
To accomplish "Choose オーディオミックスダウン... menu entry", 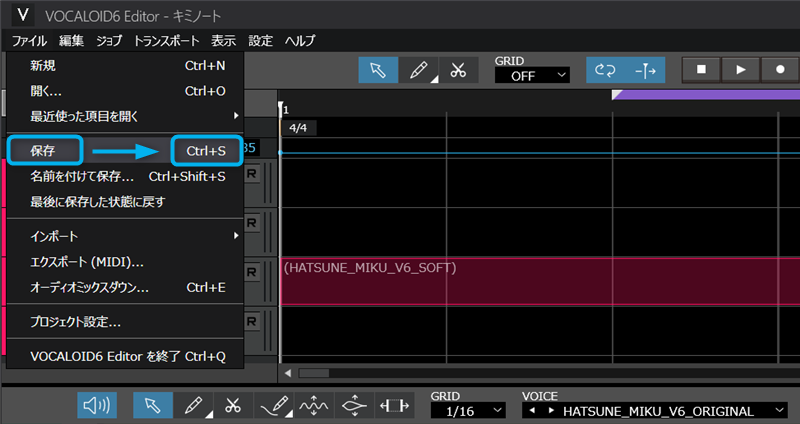I will point(126,288).
